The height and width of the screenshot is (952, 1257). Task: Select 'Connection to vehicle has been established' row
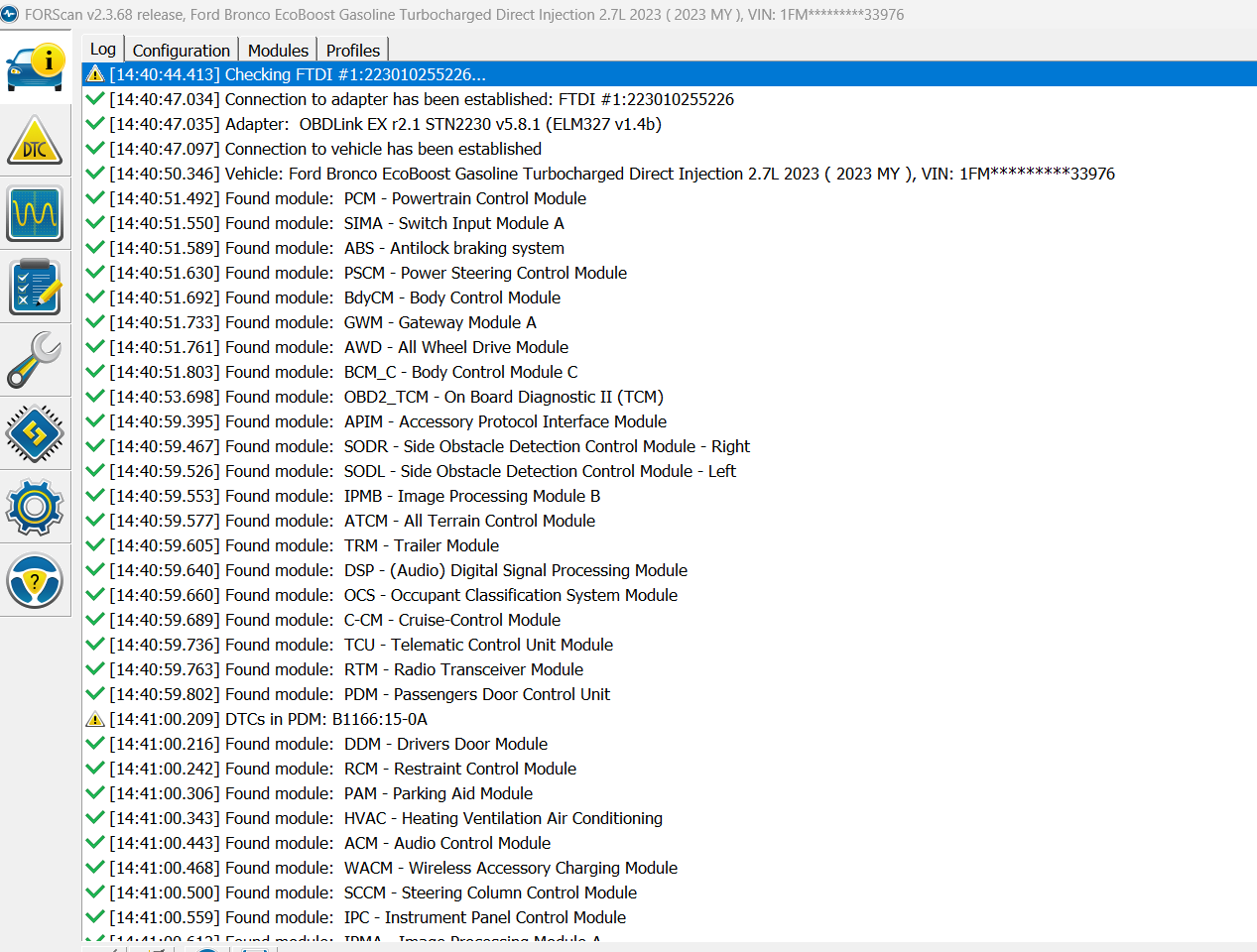coord(669,149)
